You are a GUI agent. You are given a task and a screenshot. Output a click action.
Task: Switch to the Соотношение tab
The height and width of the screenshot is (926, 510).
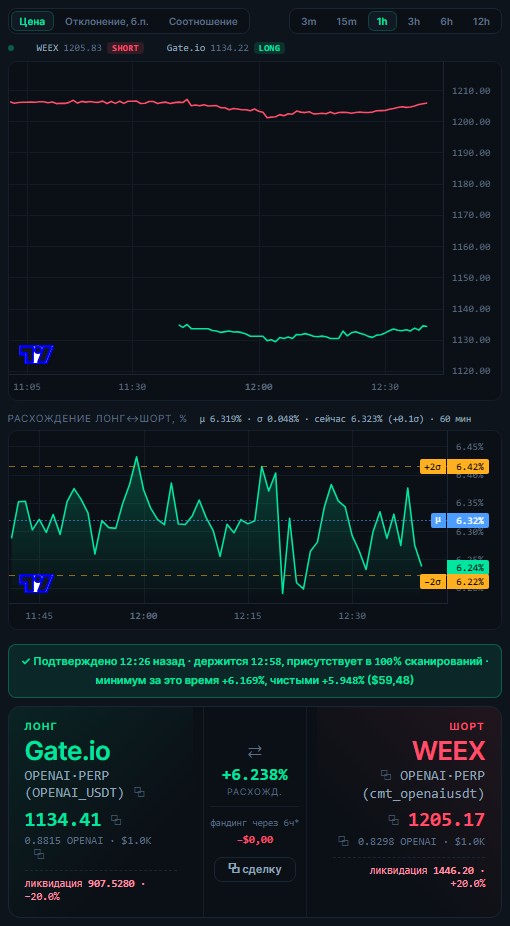(203, 22)
